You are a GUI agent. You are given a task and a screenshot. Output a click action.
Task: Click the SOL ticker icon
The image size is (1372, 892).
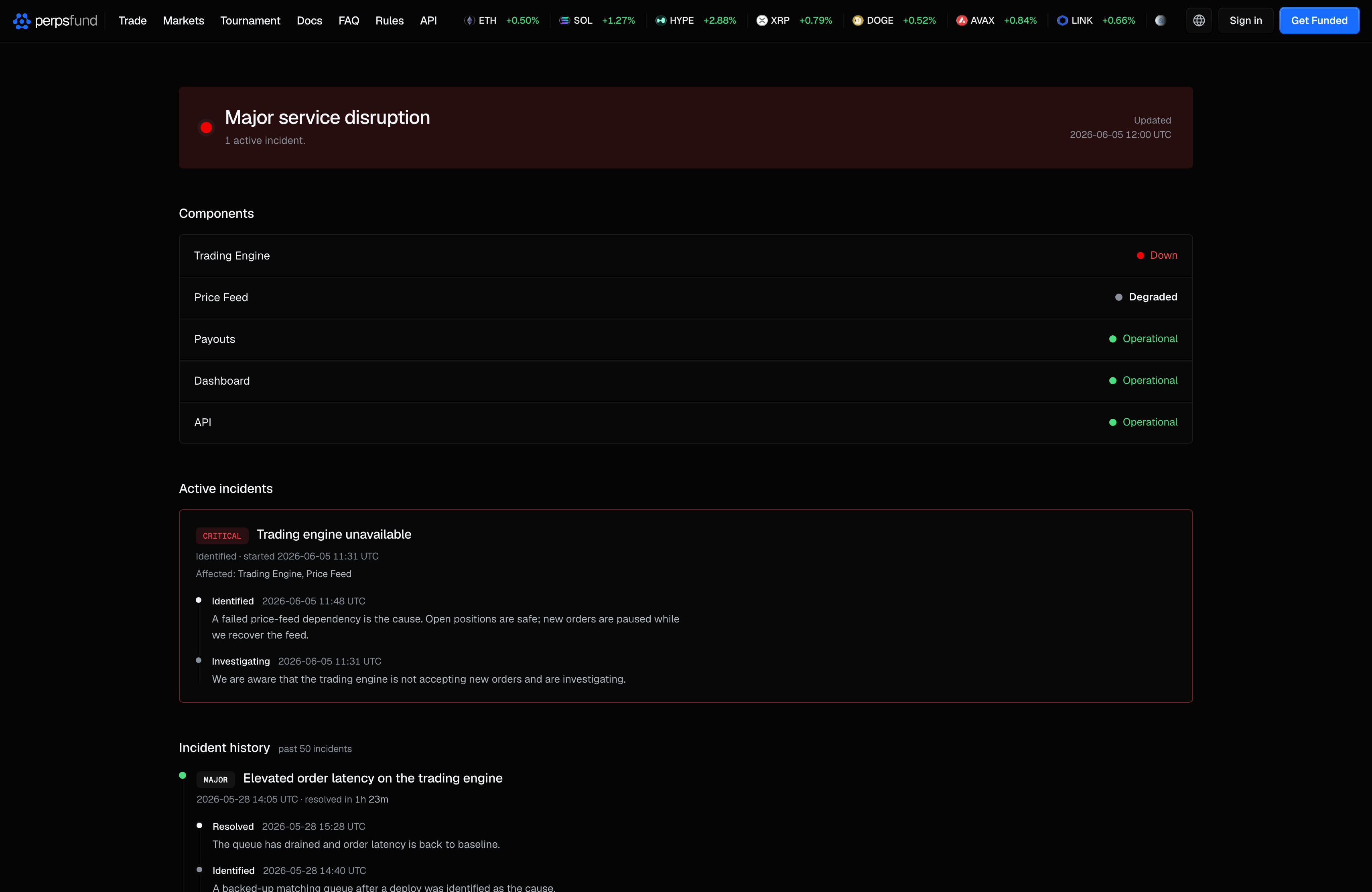point(564,21)
